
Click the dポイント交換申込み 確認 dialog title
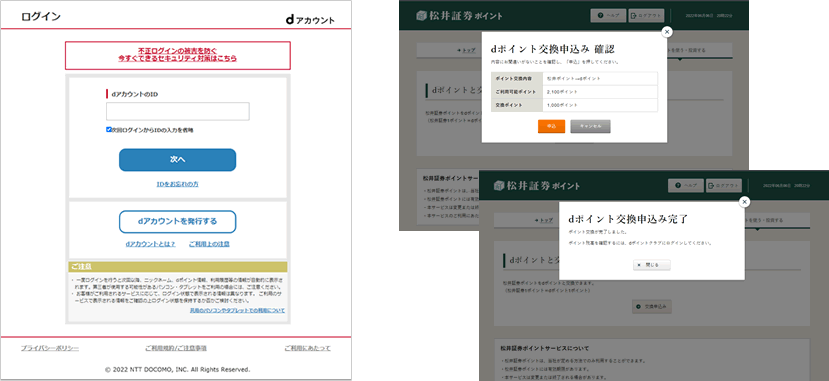(x=552, y=49)
